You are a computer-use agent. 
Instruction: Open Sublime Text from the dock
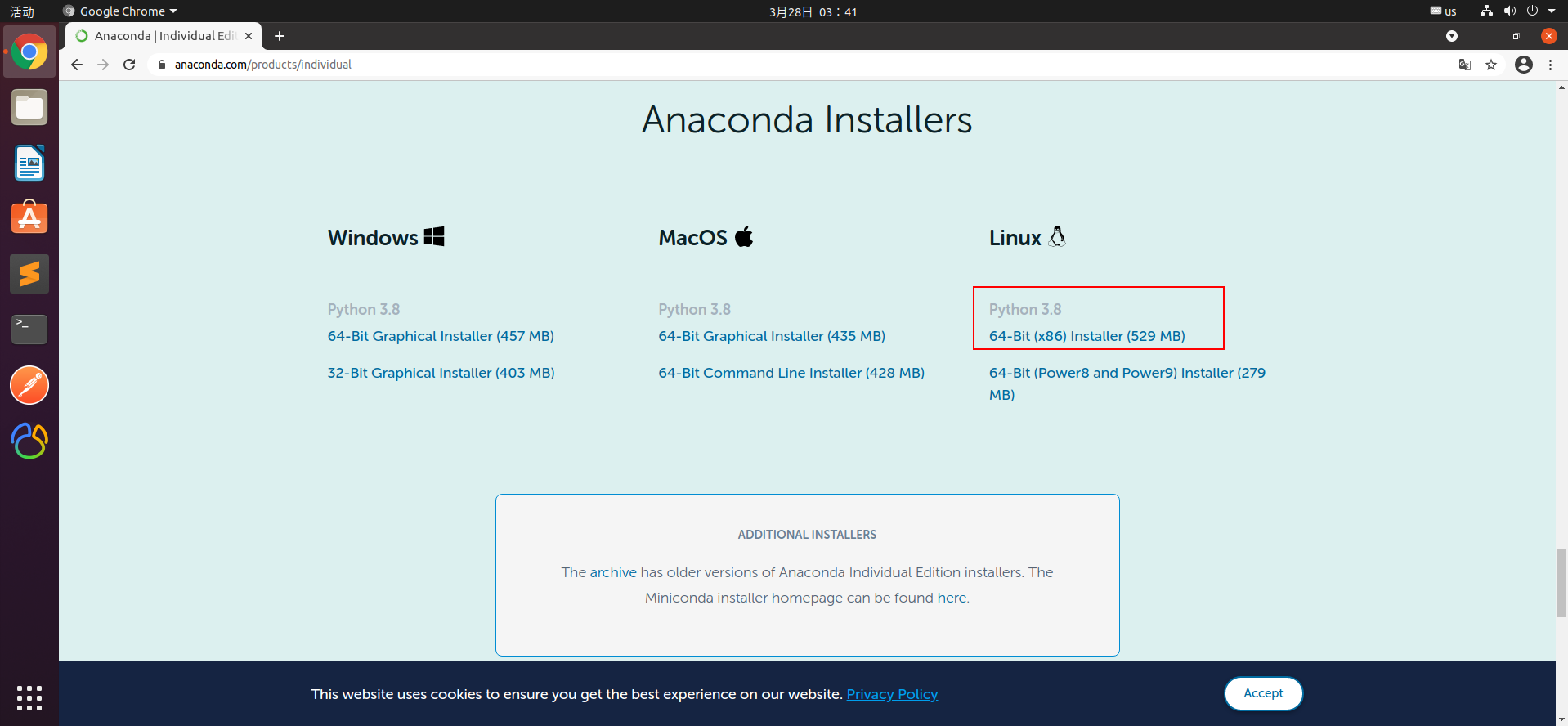[29, 274]
